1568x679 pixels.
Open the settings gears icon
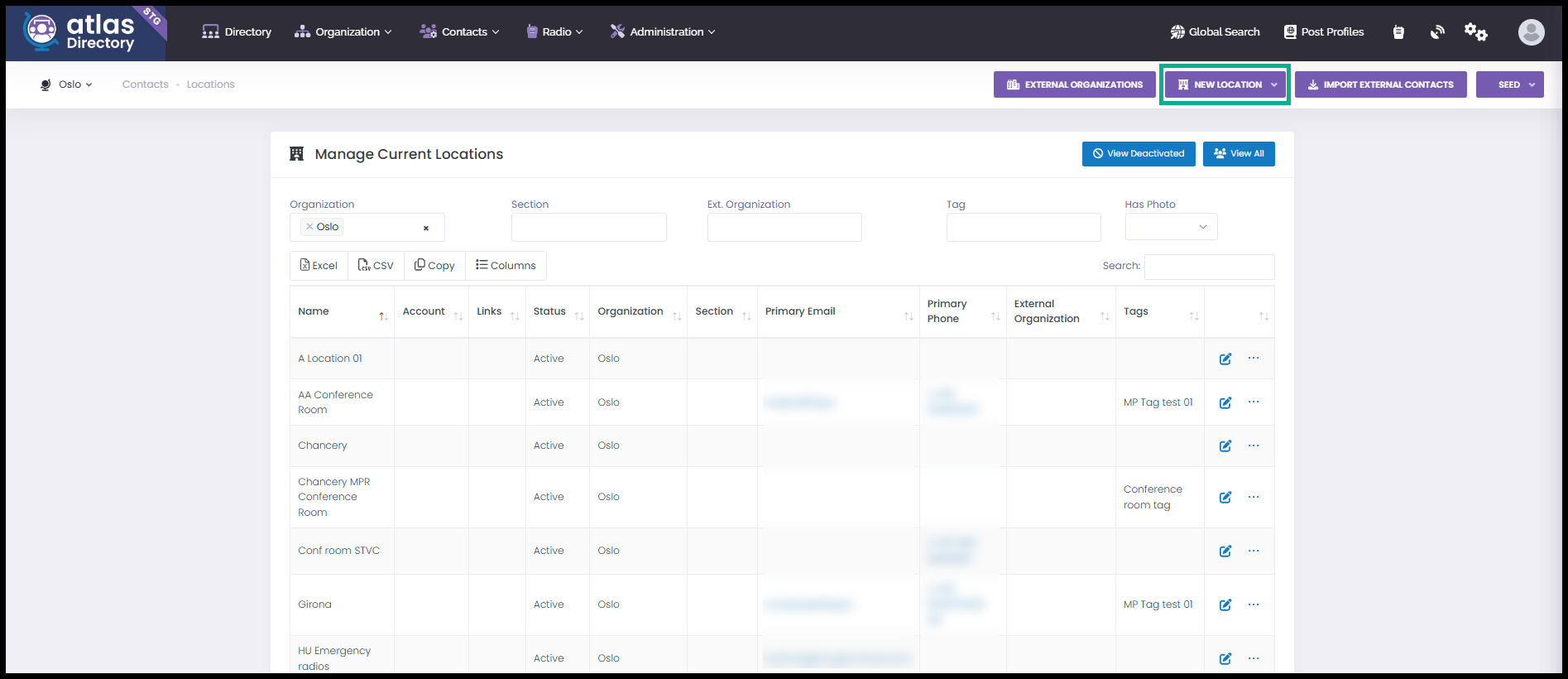coord(1475,32)
